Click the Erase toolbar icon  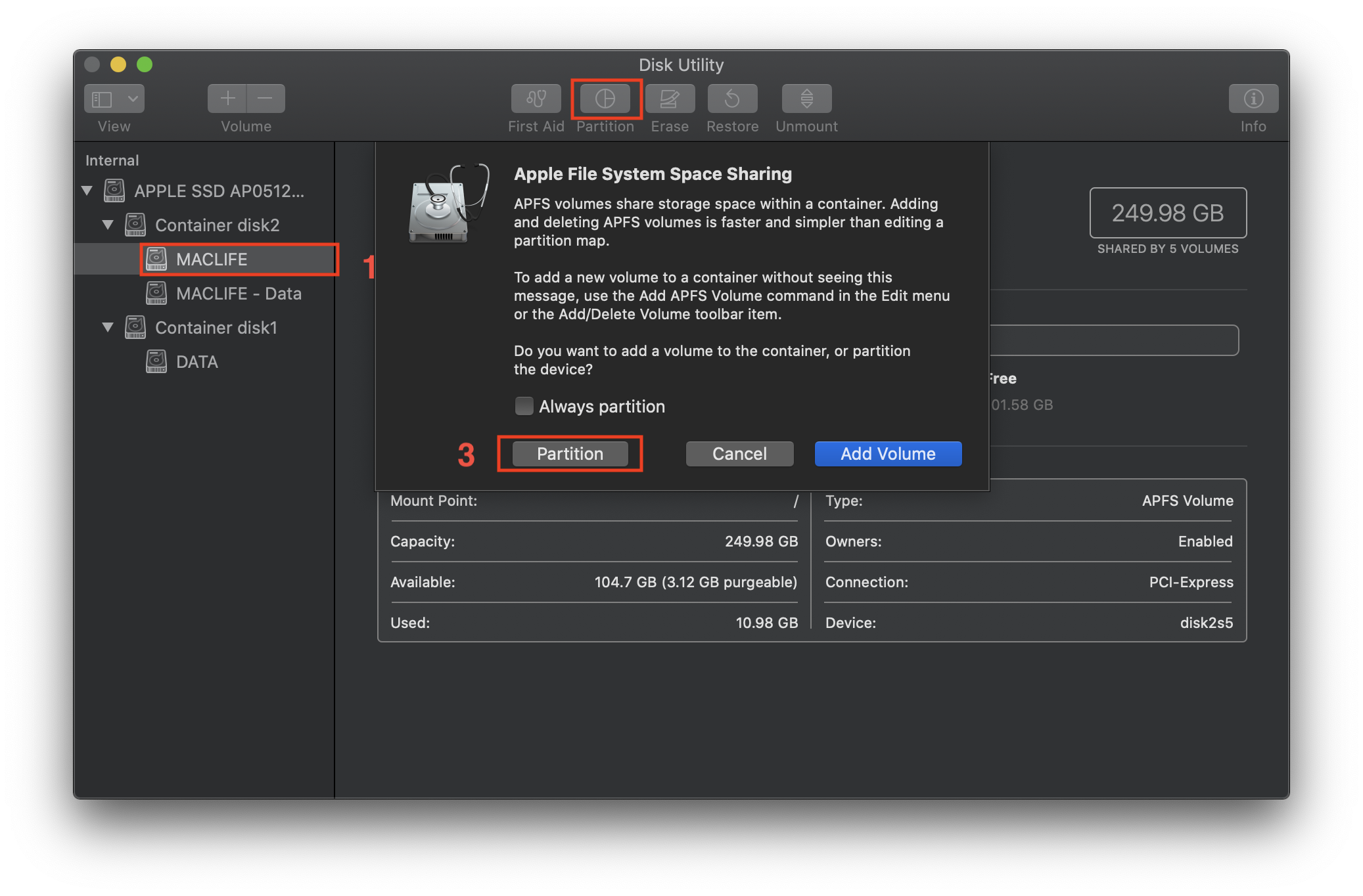click(669, 99)
